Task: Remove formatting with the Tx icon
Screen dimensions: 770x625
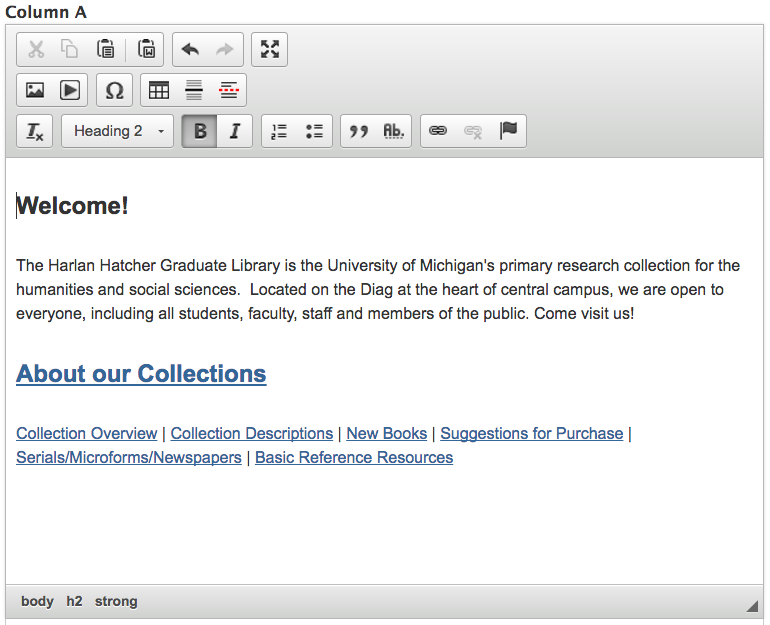Action: (35, 131)
